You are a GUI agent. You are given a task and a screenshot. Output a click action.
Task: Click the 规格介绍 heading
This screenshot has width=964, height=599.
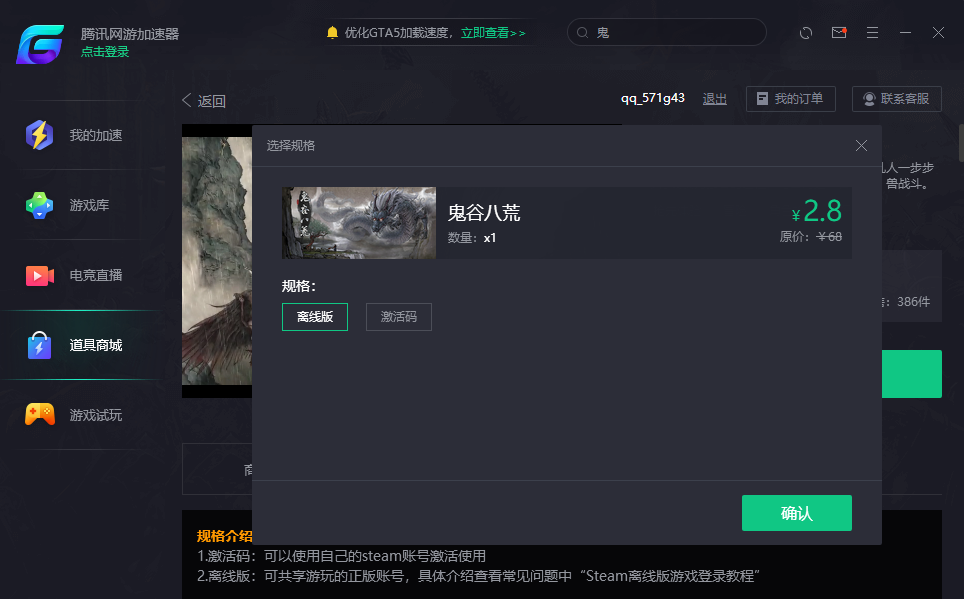point(224,536)
